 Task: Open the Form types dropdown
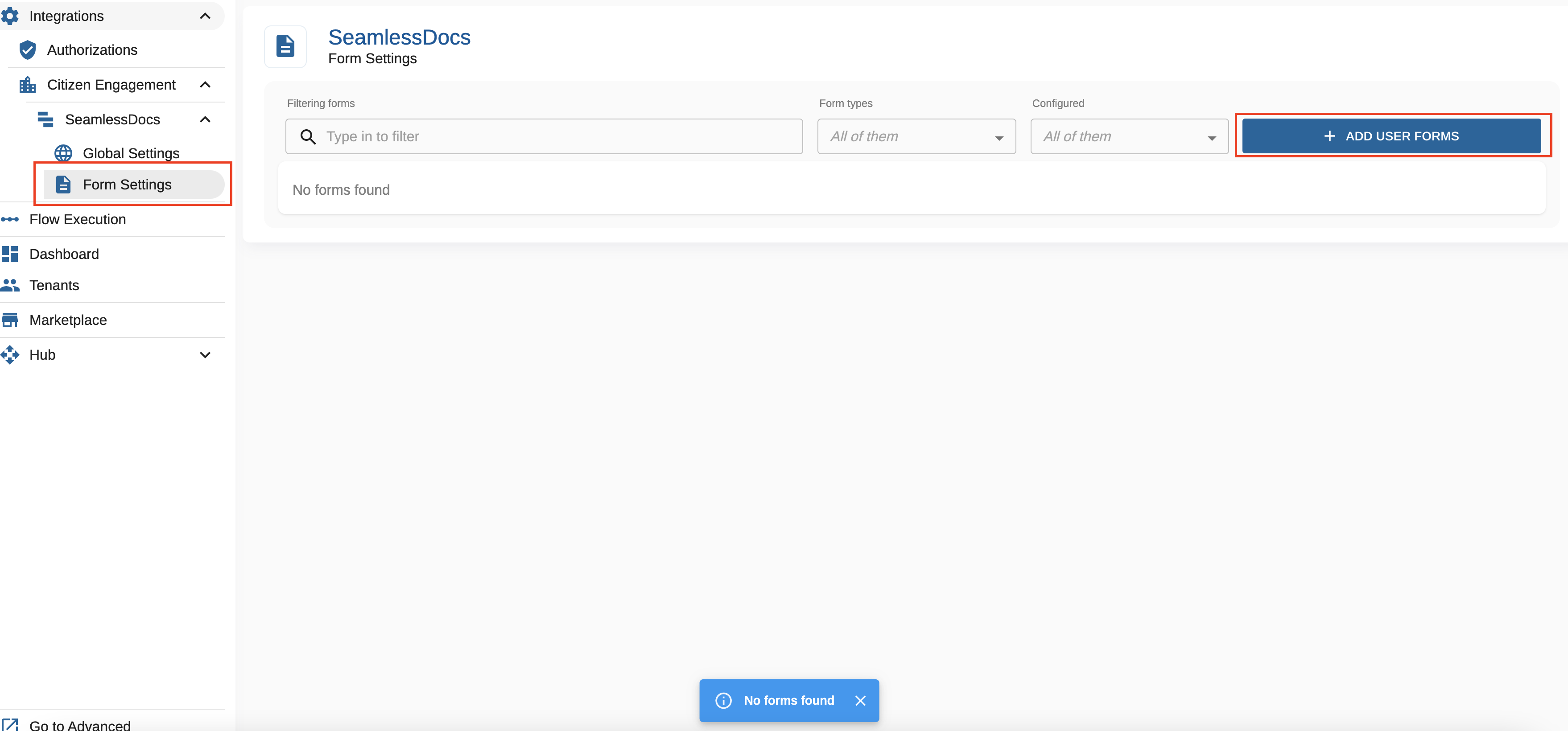click(x=916, y=137)
